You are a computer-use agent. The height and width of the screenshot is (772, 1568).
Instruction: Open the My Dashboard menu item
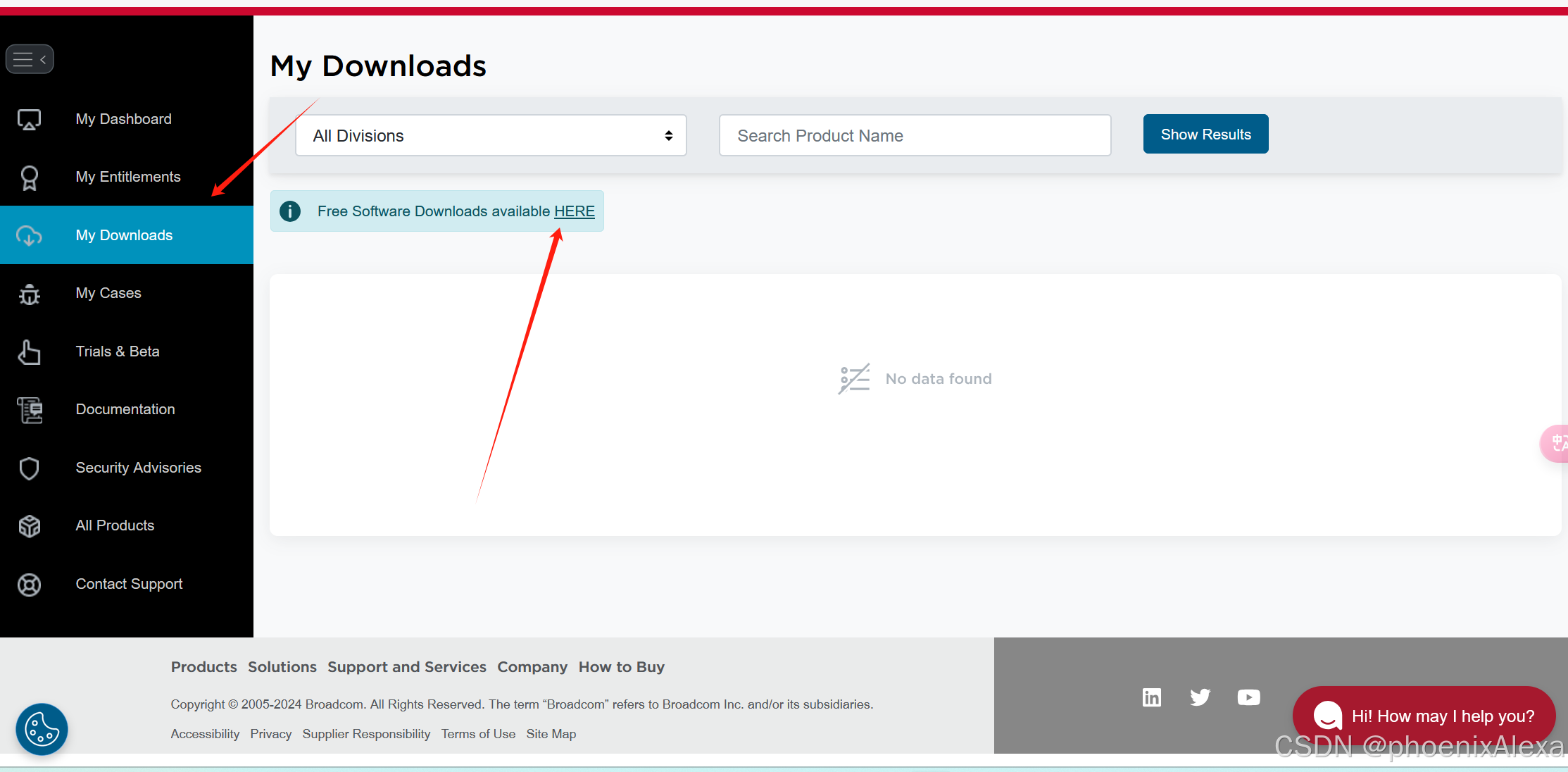tap(127, 119)
